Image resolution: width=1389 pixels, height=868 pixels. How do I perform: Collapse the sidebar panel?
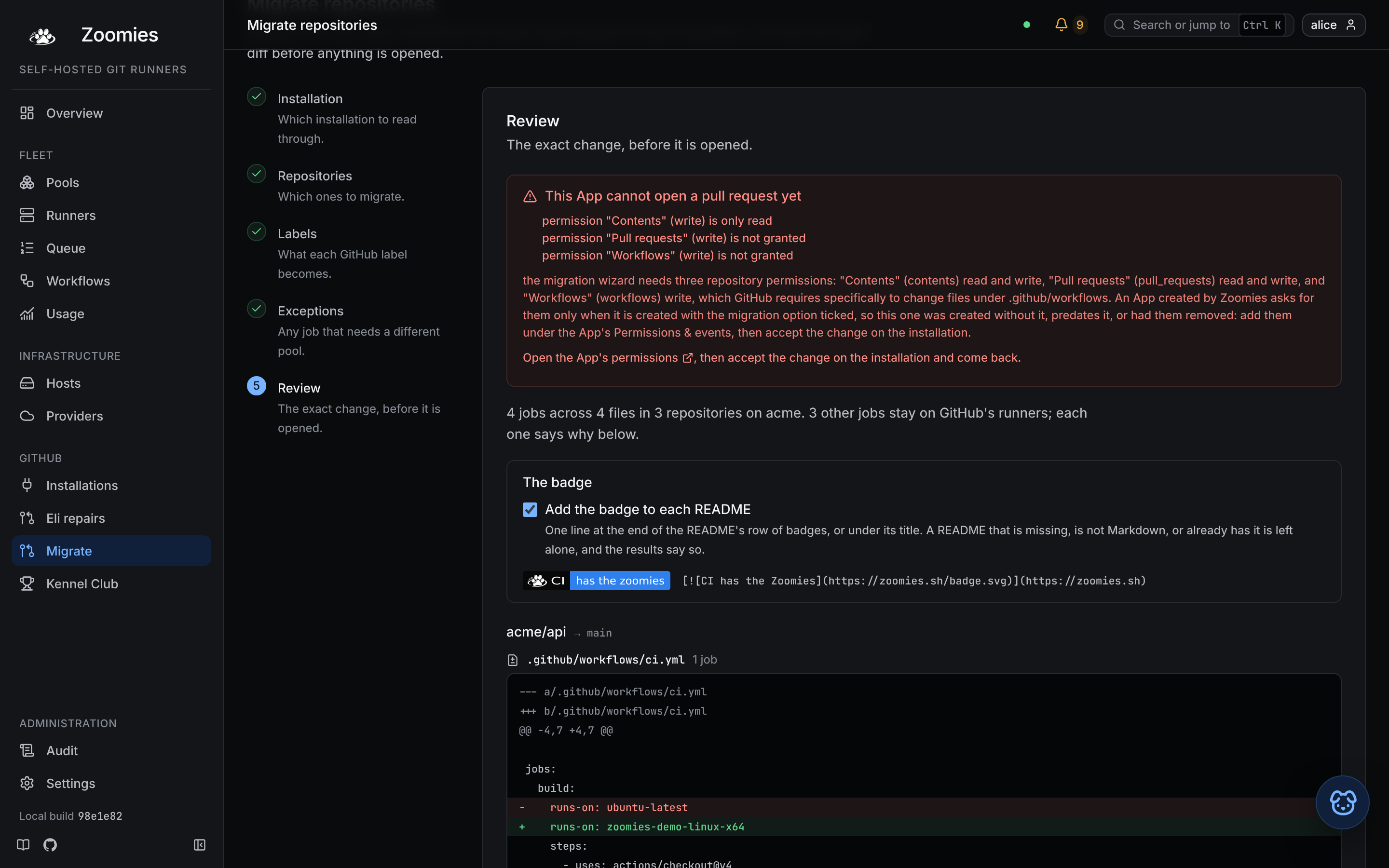tap(200, 844)
